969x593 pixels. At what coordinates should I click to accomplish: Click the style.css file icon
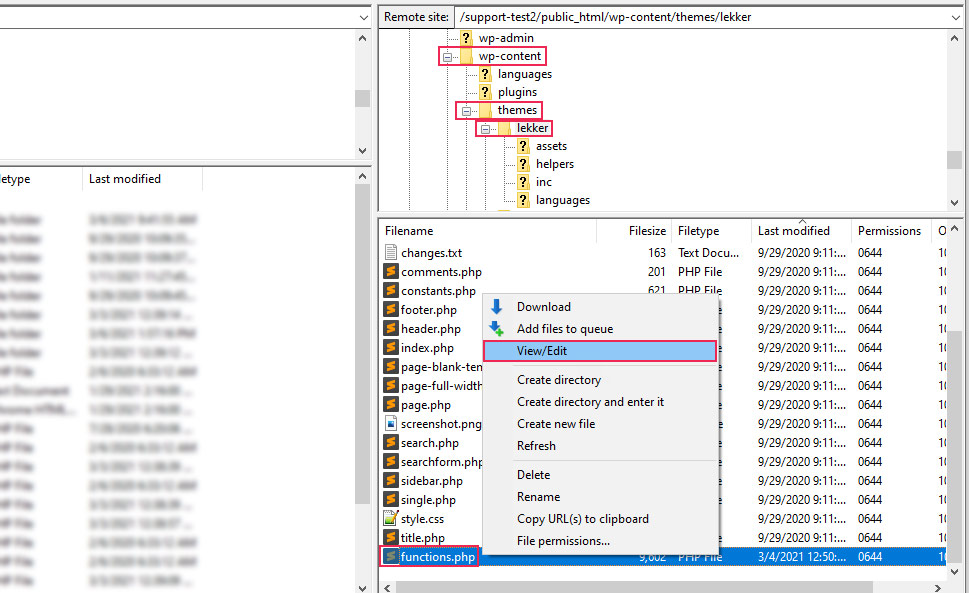click(391, 519)
